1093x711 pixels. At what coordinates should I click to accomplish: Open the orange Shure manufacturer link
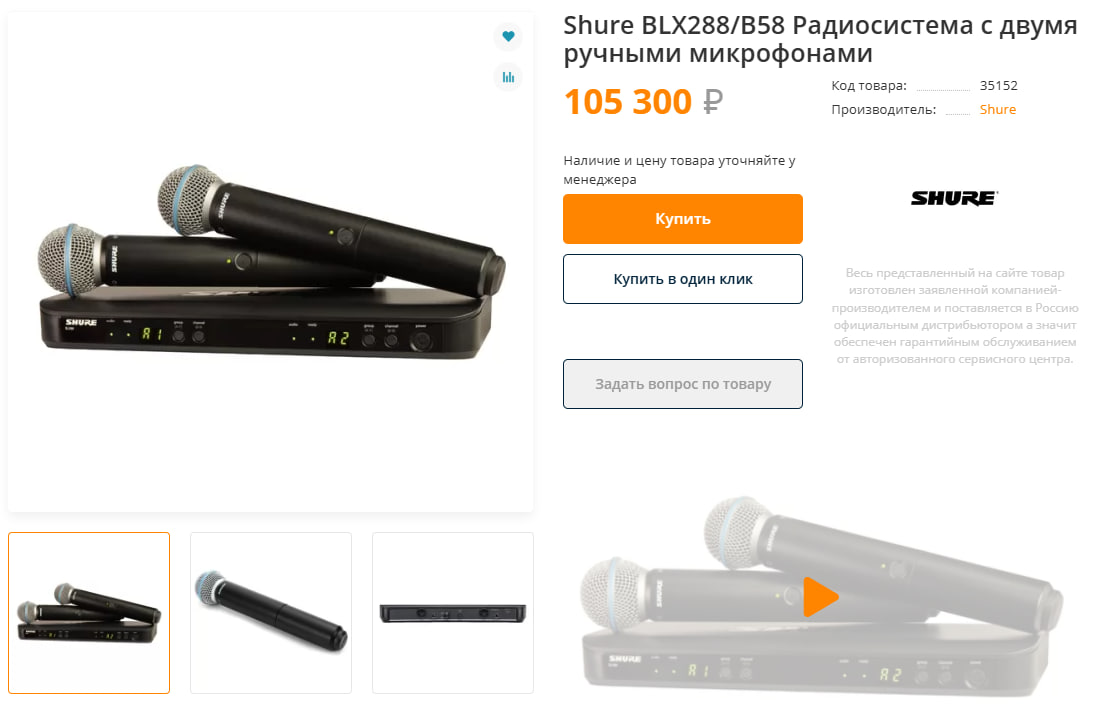tap(998, 109)
